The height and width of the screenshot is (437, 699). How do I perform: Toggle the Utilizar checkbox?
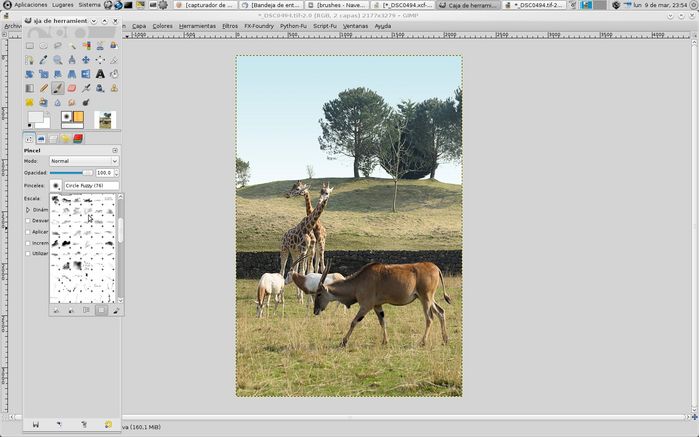28,253
